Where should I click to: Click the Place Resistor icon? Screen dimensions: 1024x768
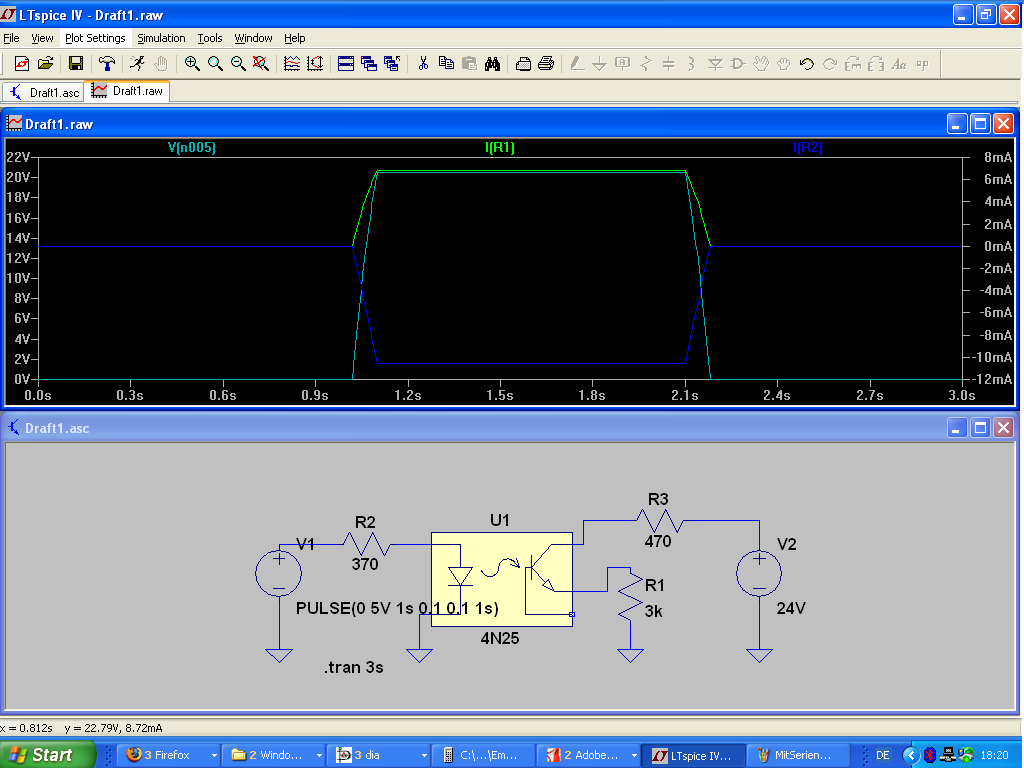pyautogui.click(x=646, y=64)
